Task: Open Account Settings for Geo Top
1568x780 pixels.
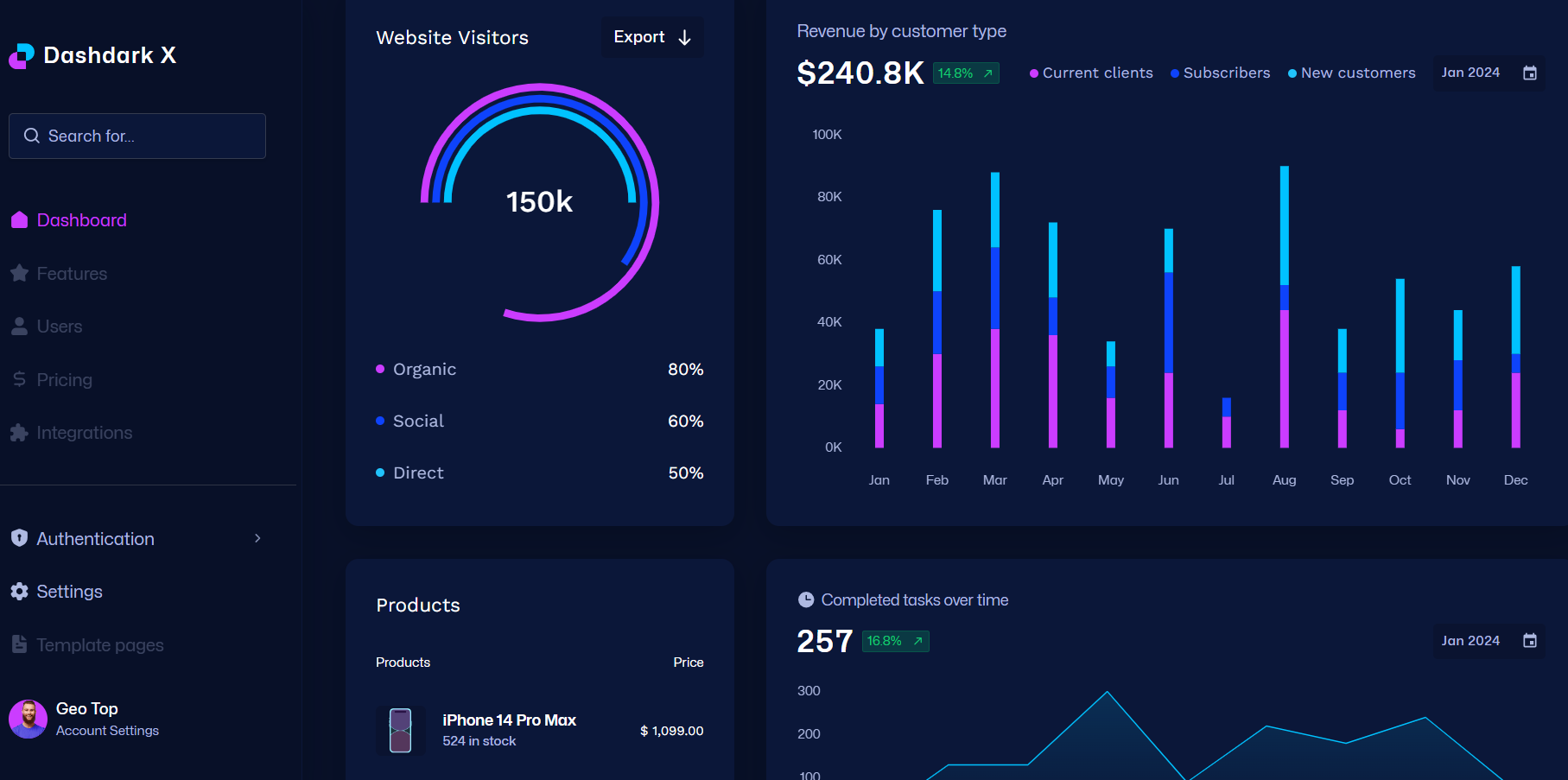Action: 107,731
